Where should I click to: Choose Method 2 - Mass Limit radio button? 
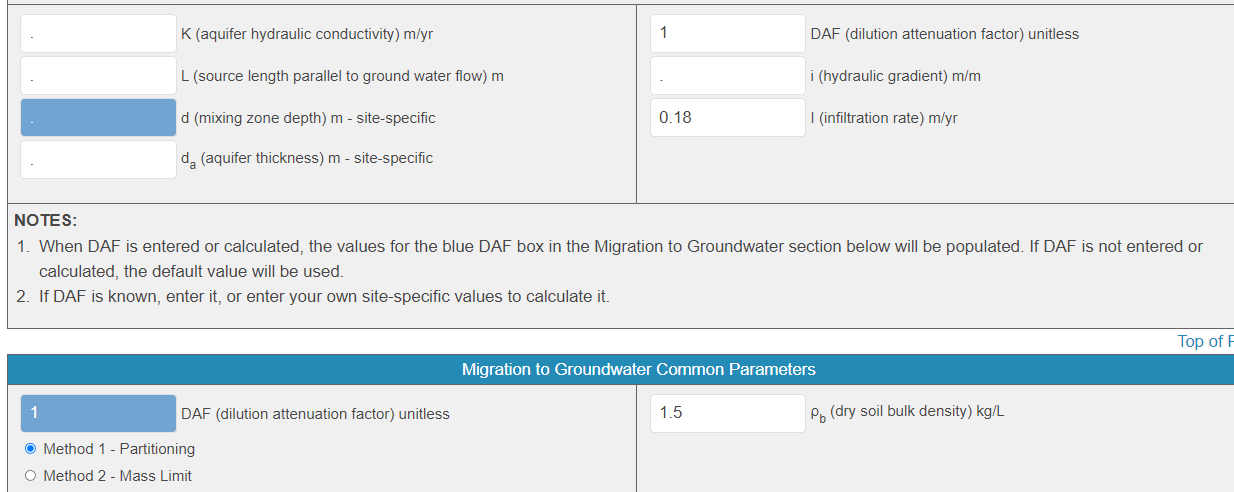pos(30,476)
